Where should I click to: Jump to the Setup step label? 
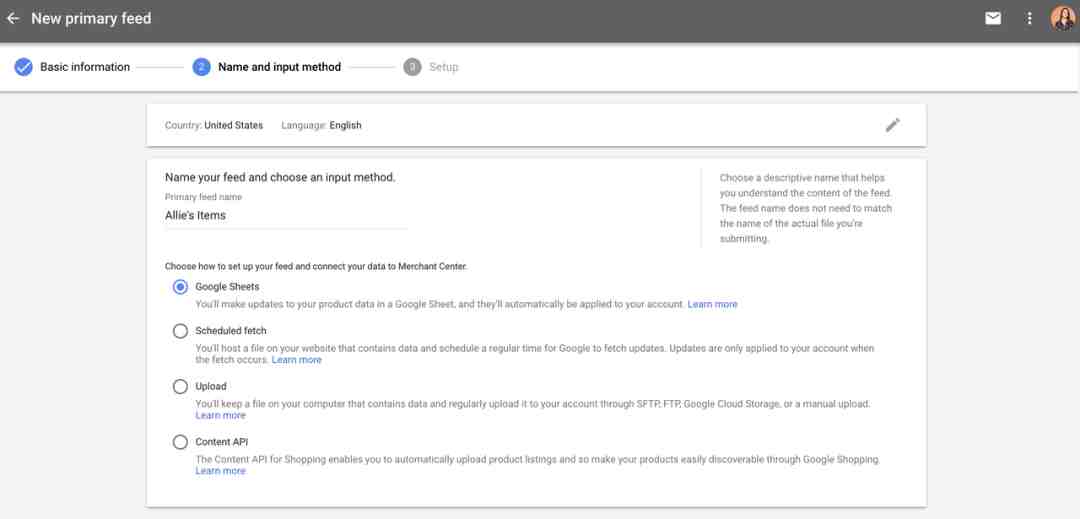pos(444,67)
